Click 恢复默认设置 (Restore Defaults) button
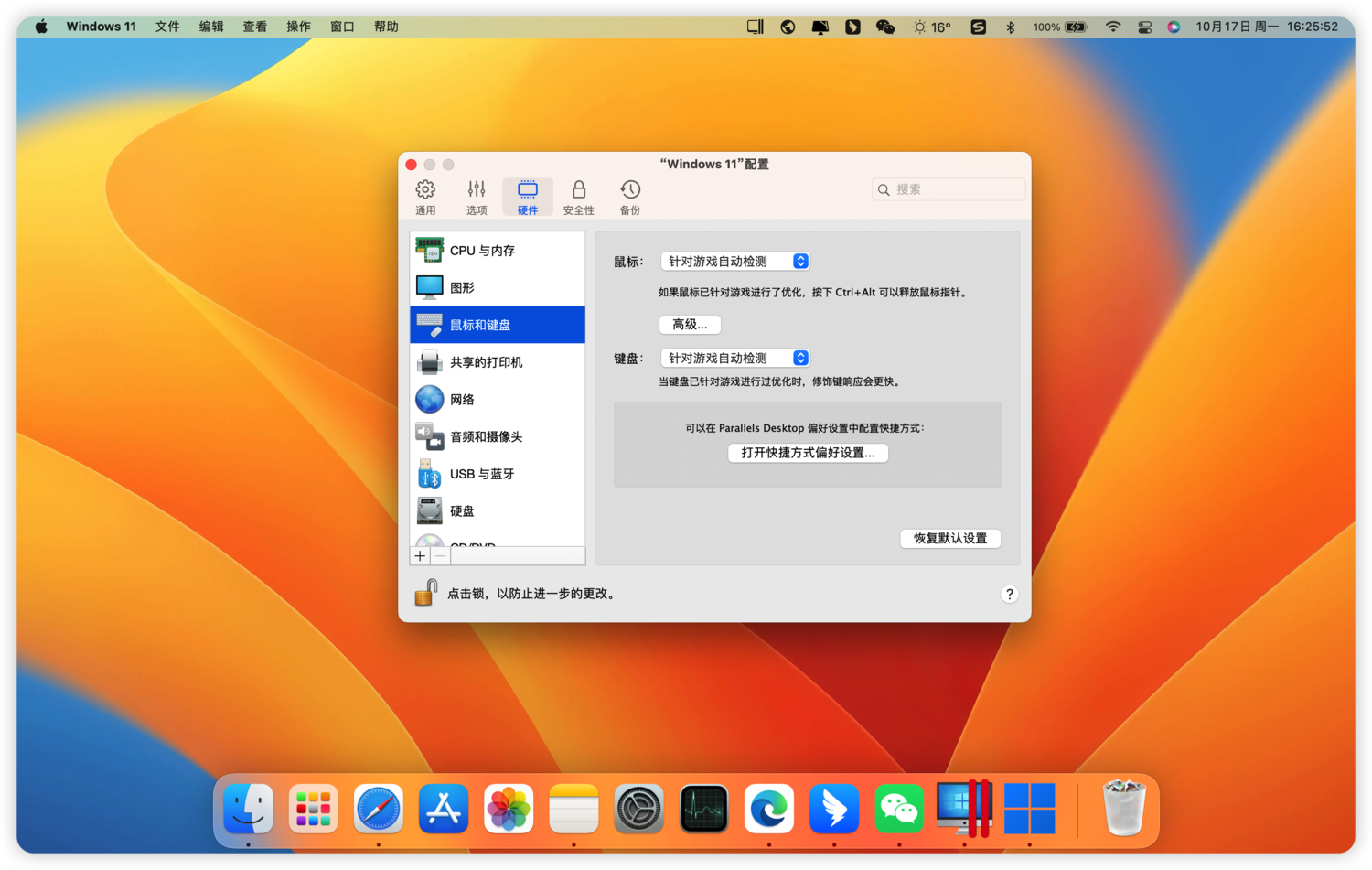This screenshot has height=870, width=1372. pos(950,538)
